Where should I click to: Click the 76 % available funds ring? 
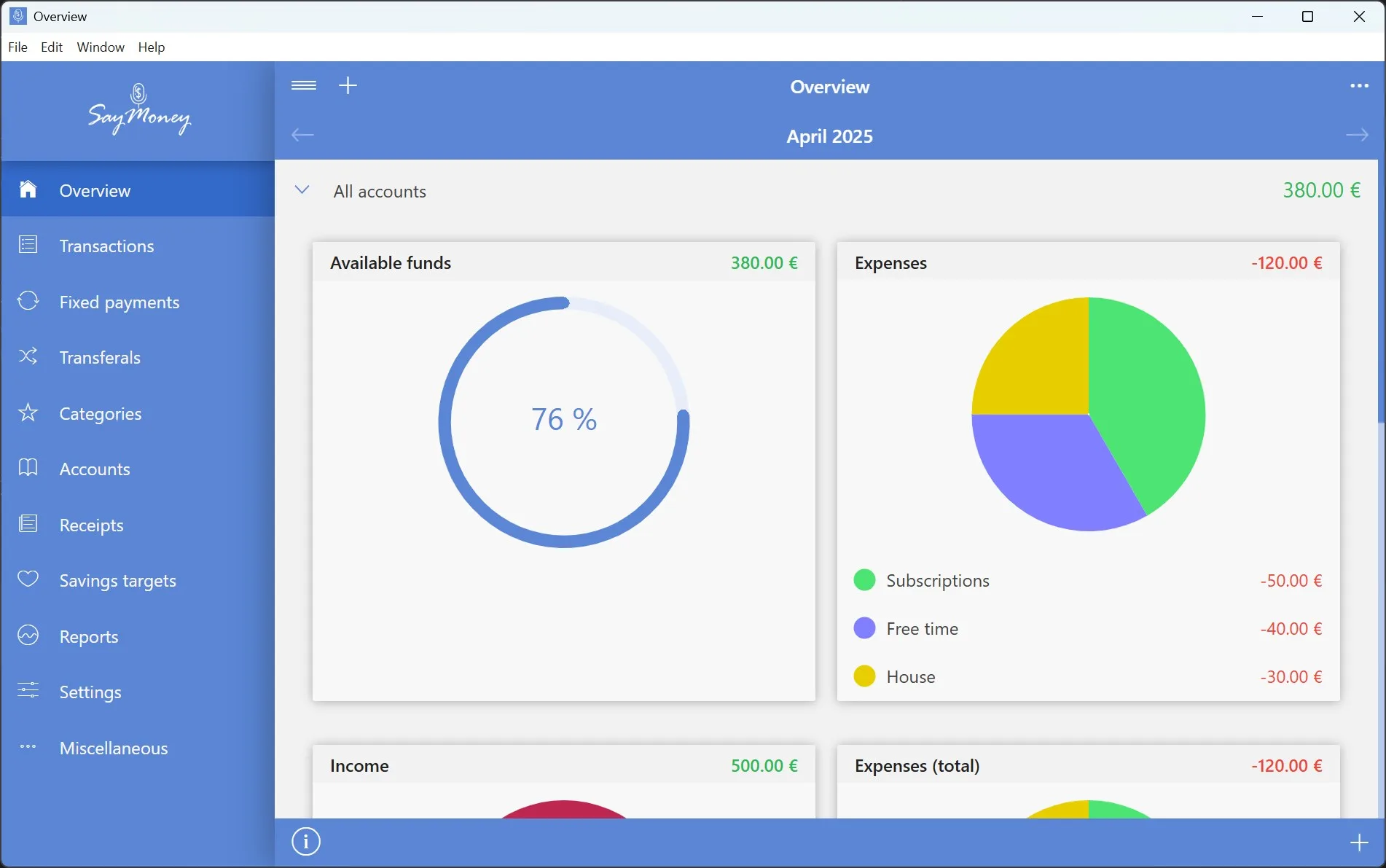click(564, 422)
